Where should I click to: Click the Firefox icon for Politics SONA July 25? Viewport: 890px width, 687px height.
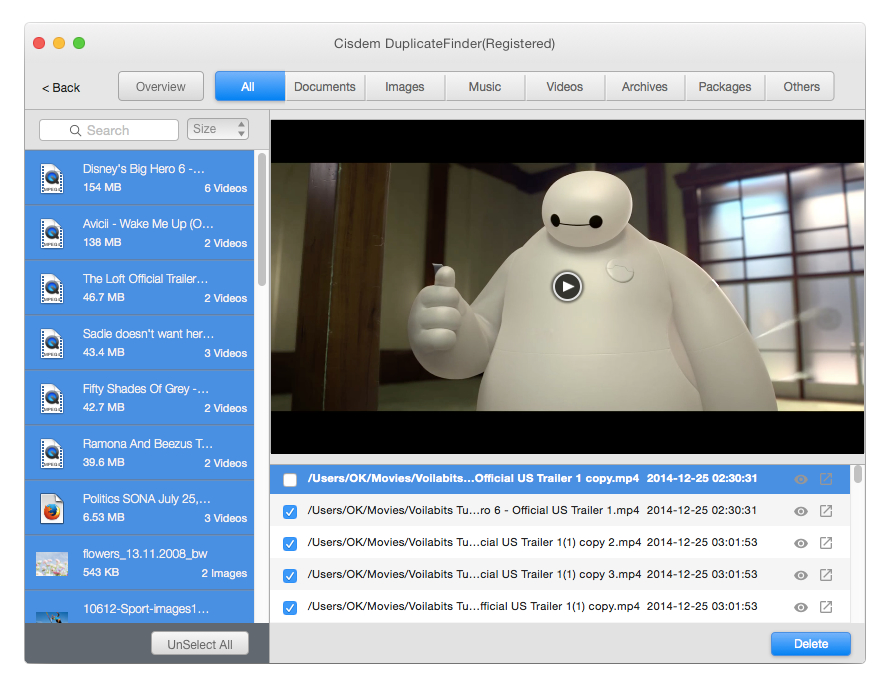pos(52,509)
